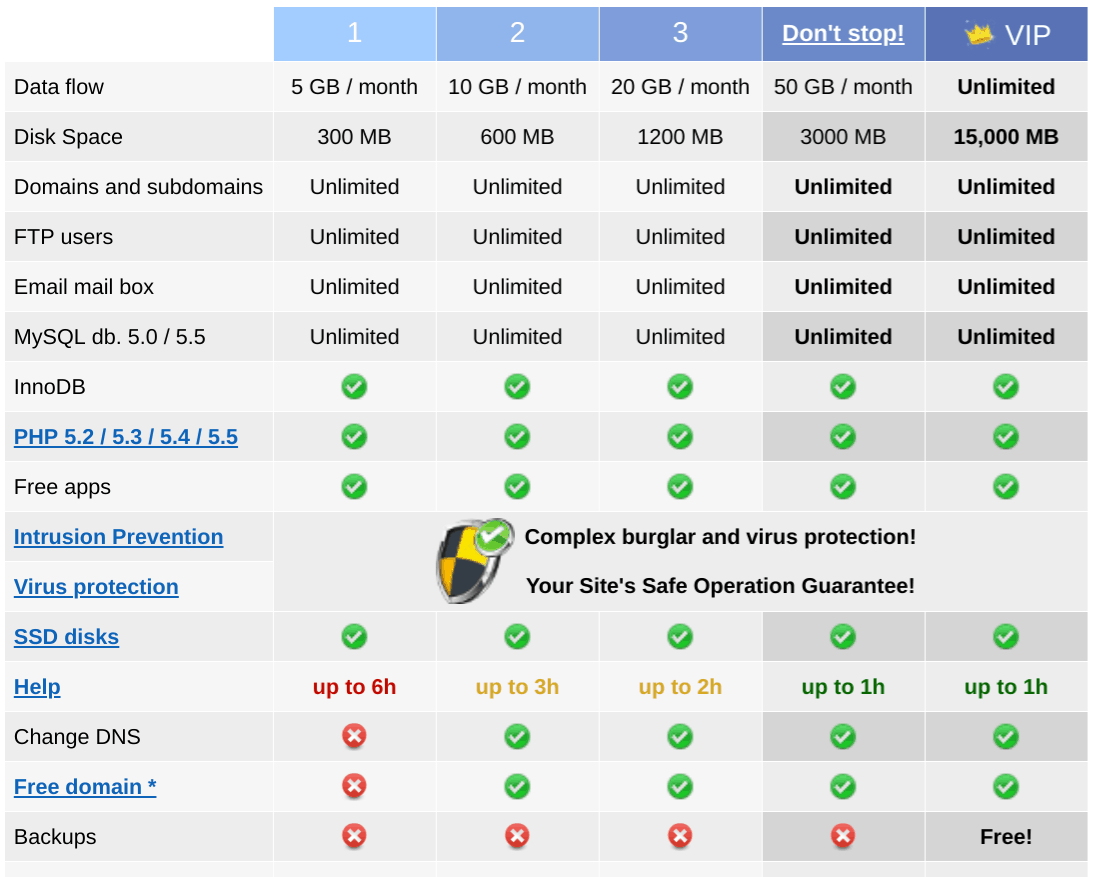Click the Change DNS red cross in plan 1
1099x877 pixels.
point(354,736)
